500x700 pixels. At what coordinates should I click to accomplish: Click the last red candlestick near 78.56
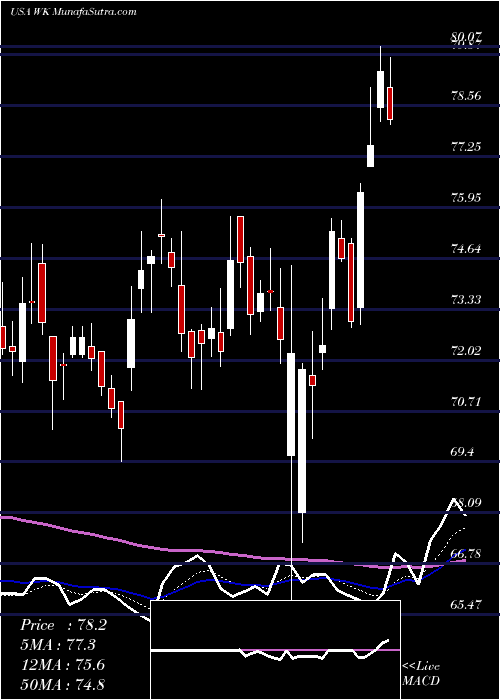click(x=390, y=103)
